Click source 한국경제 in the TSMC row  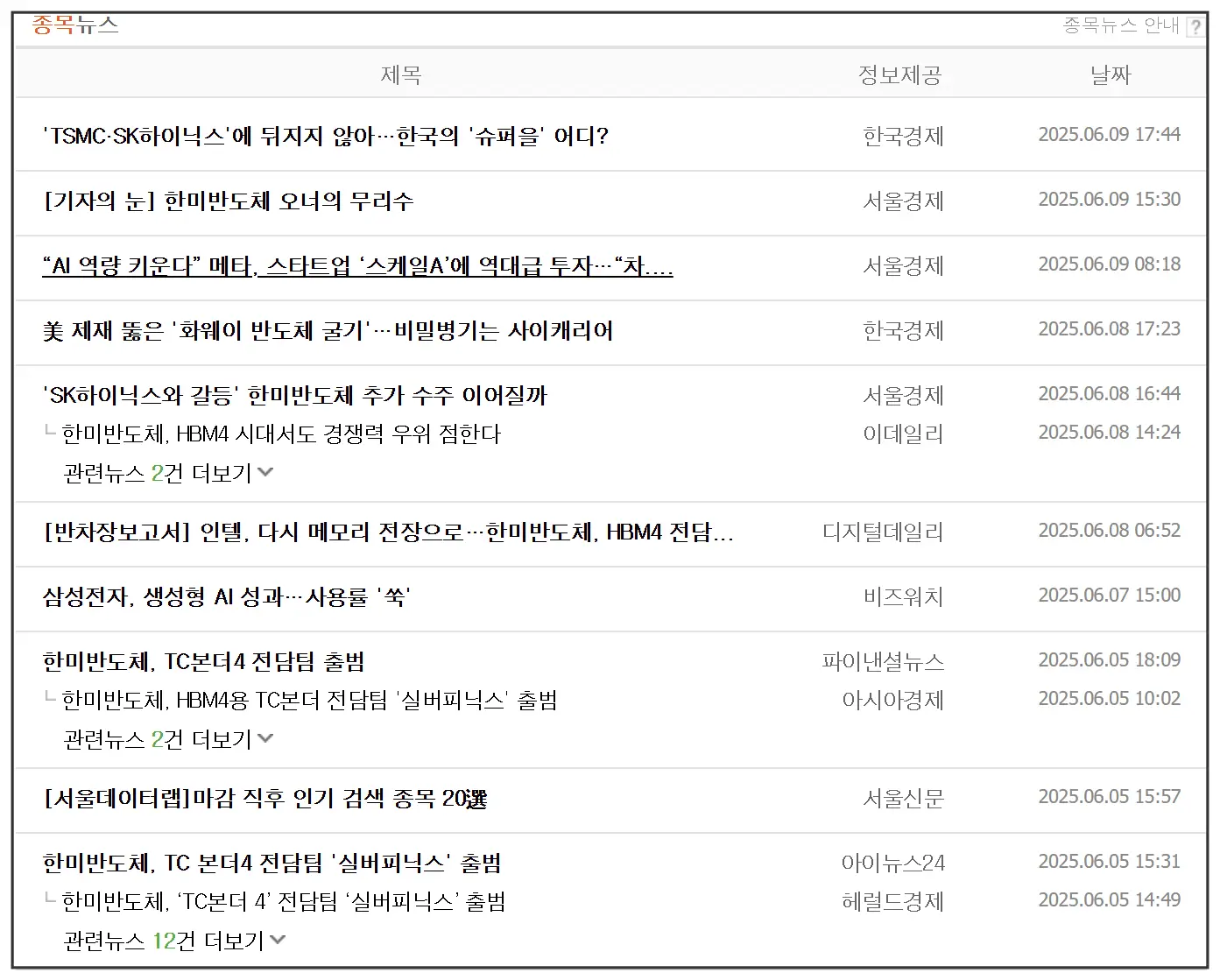[903, 137]
